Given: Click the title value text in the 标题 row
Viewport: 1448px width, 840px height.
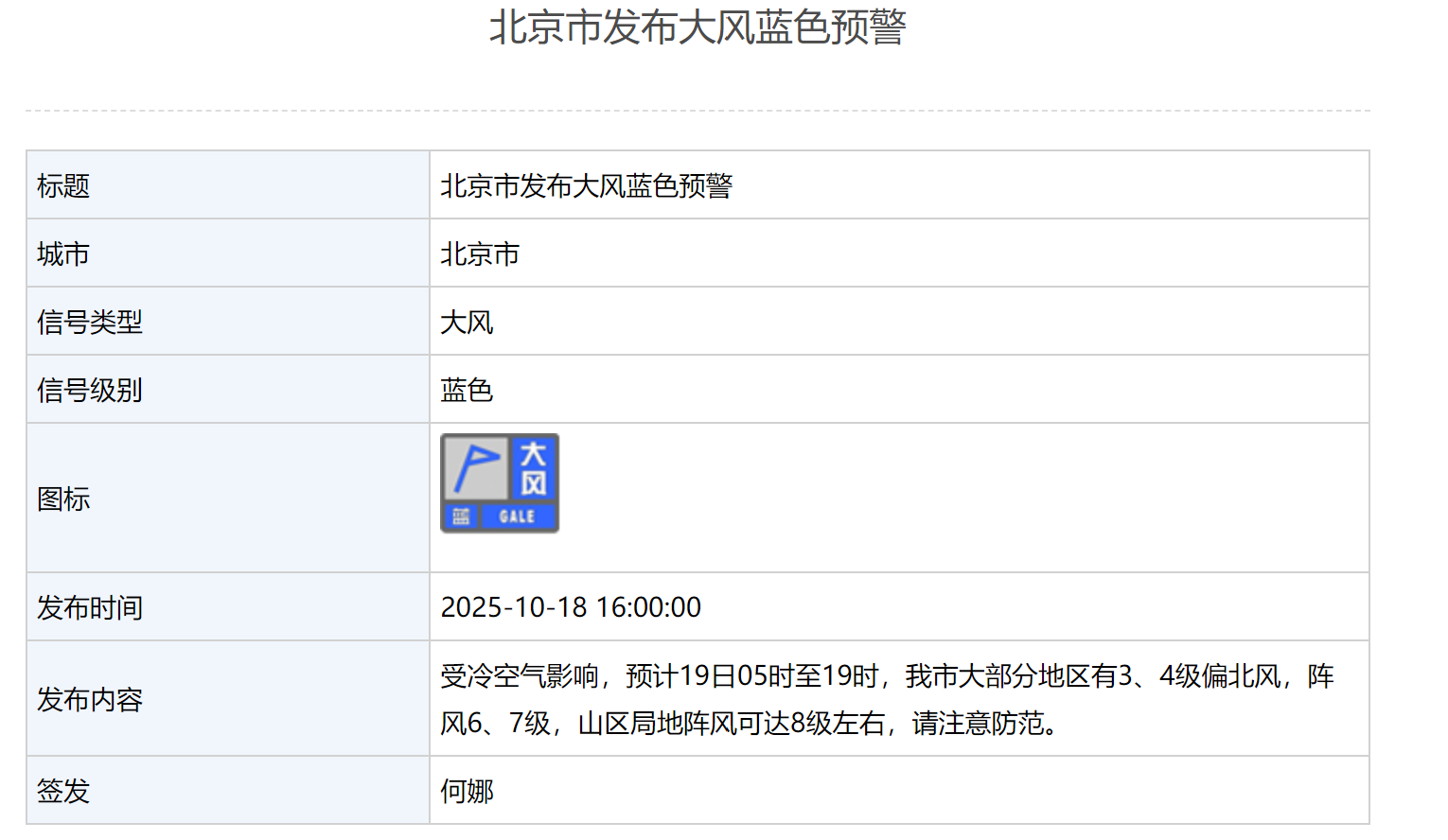Looking at the screenshot, I should click(x=586, y=186).
